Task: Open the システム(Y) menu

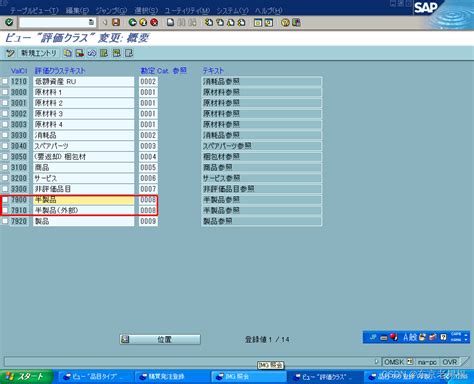Action: click(x=233, y=10)
